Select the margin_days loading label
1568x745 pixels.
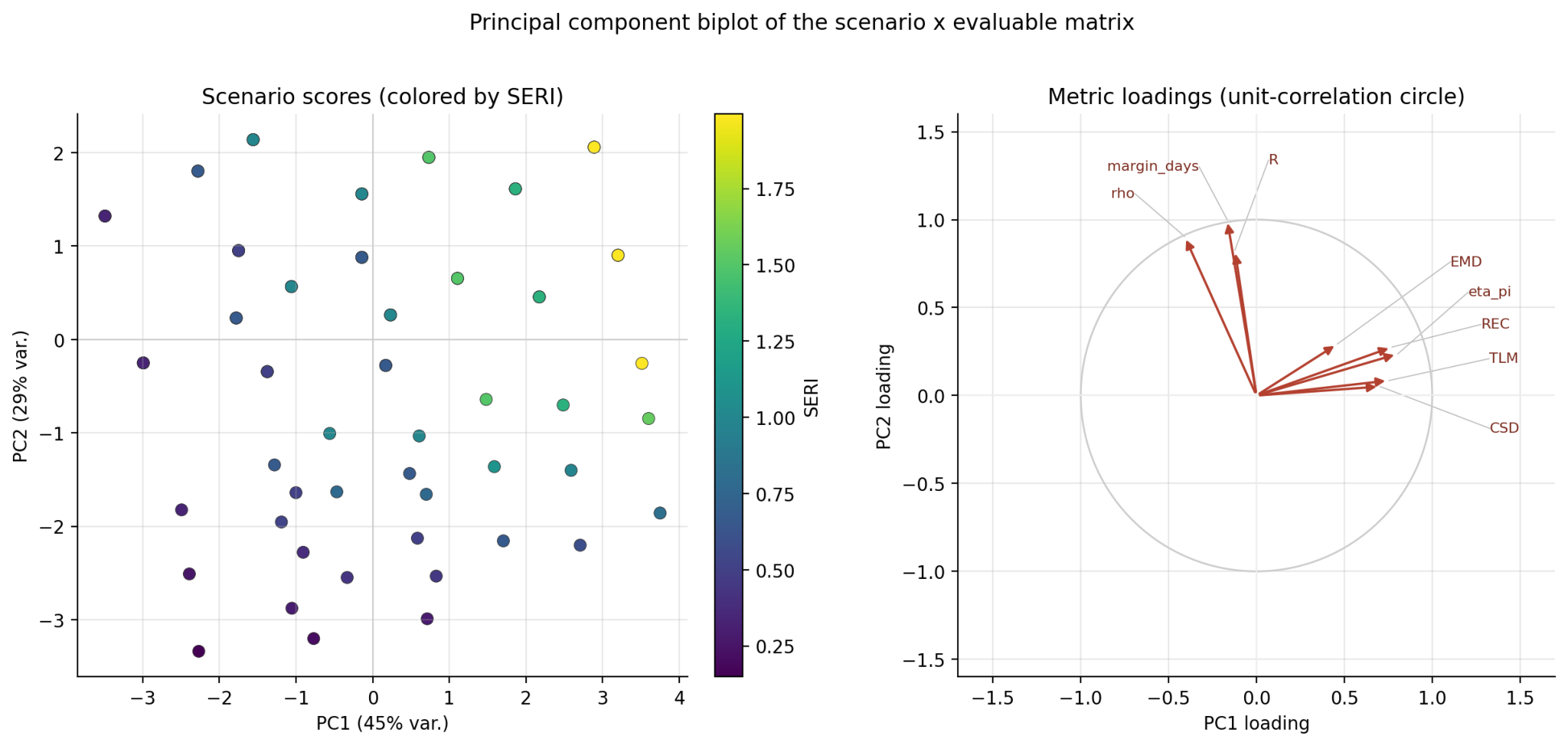tap(1152, 167)
